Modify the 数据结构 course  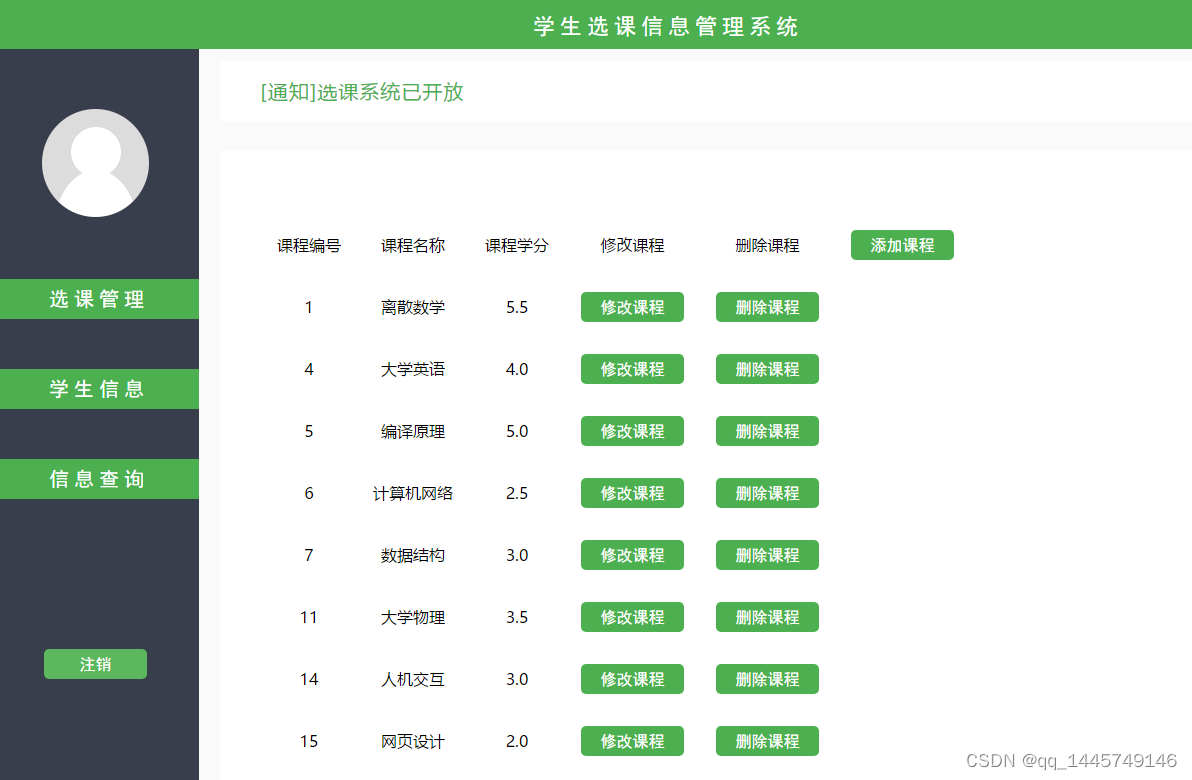pyautogui.click(x=632, y=555)
